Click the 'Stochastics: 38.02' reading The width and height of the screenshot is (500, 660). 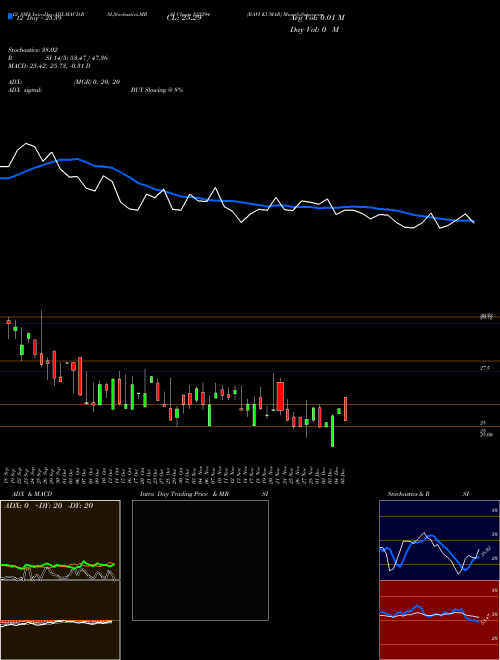(33, 50)
